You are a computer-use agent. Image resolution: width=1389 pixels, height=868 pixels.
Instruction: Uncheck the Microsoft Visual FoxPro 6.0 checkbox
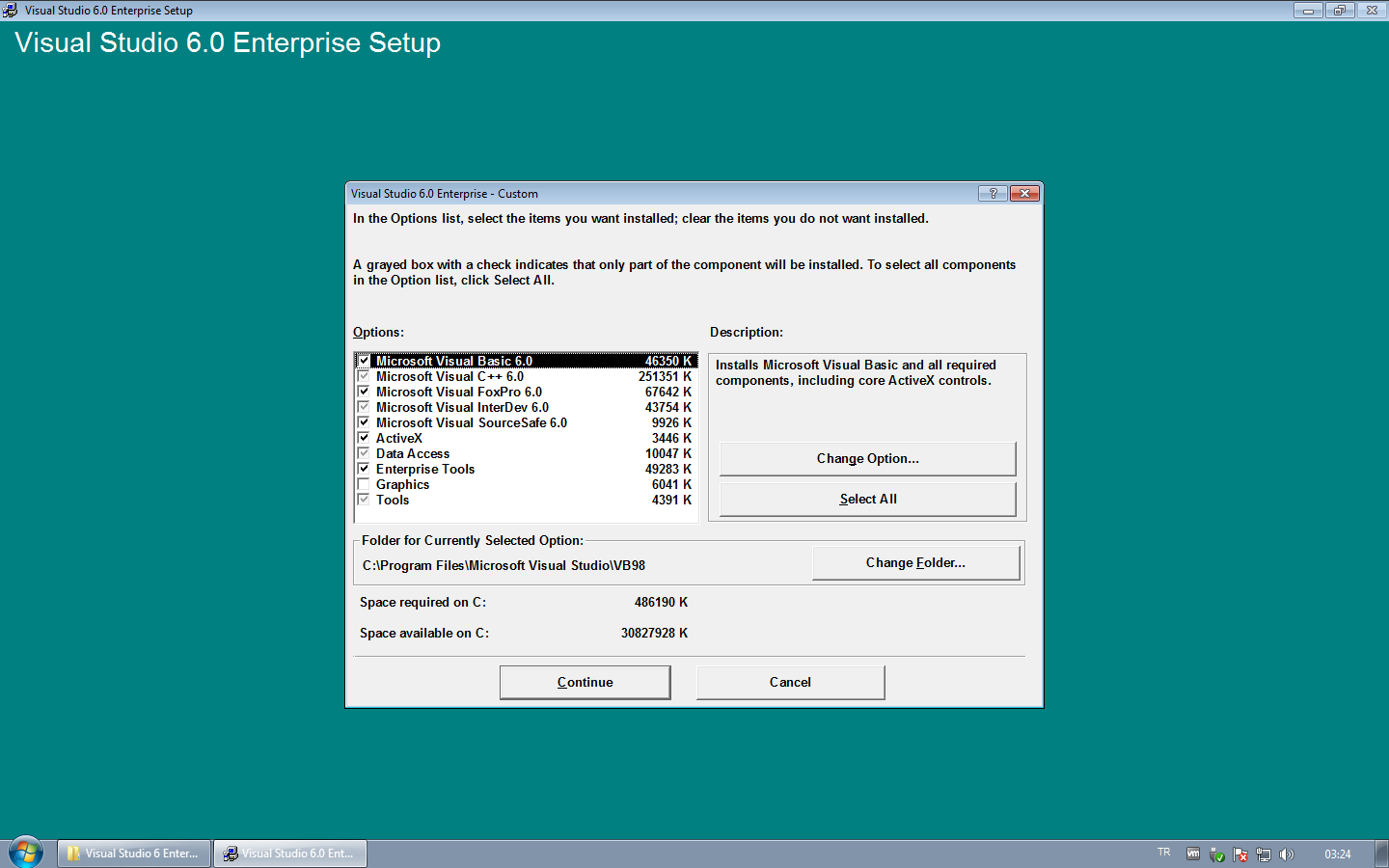364,392
